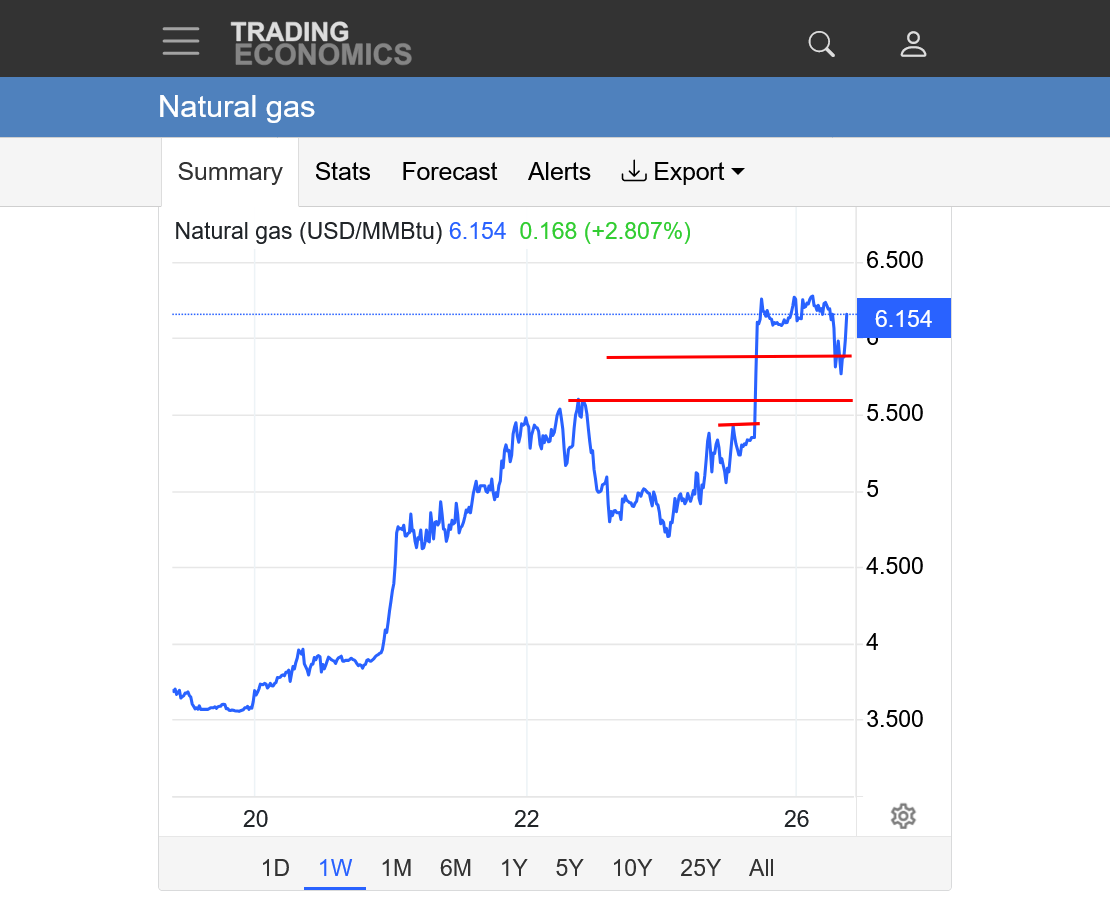Open the user account icon
This screenshot has height=901, width=1110.
913,44
